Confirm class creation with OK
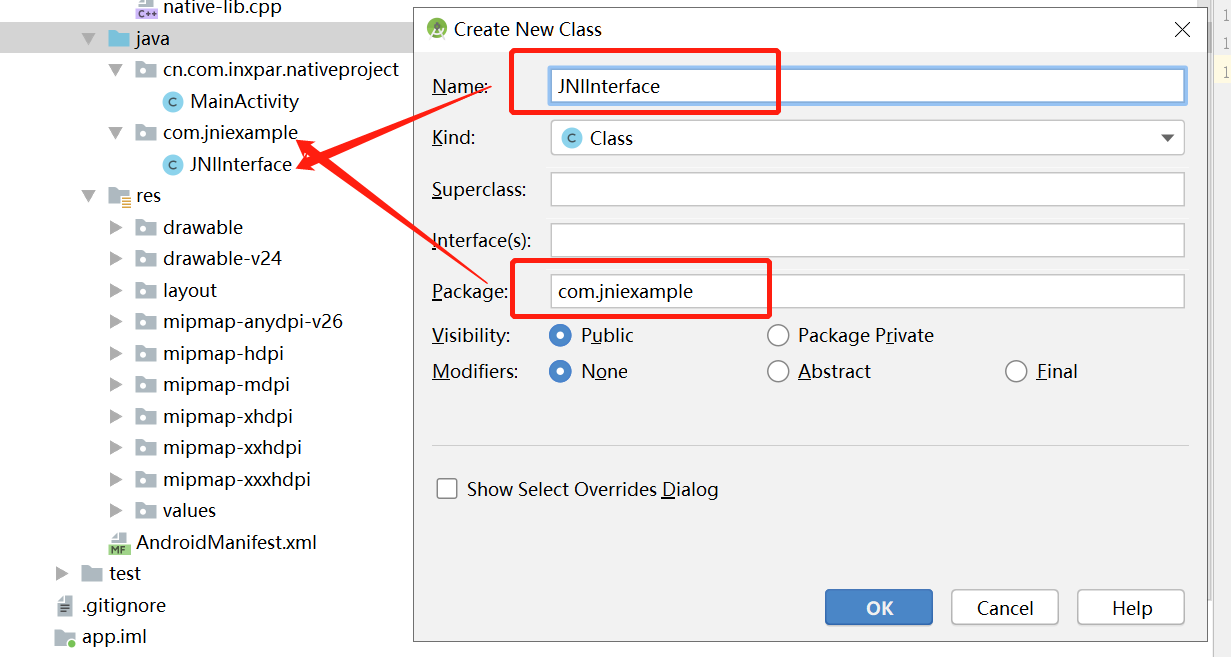1231x657 pixels. pyautogui.click(x=879, y=608)
